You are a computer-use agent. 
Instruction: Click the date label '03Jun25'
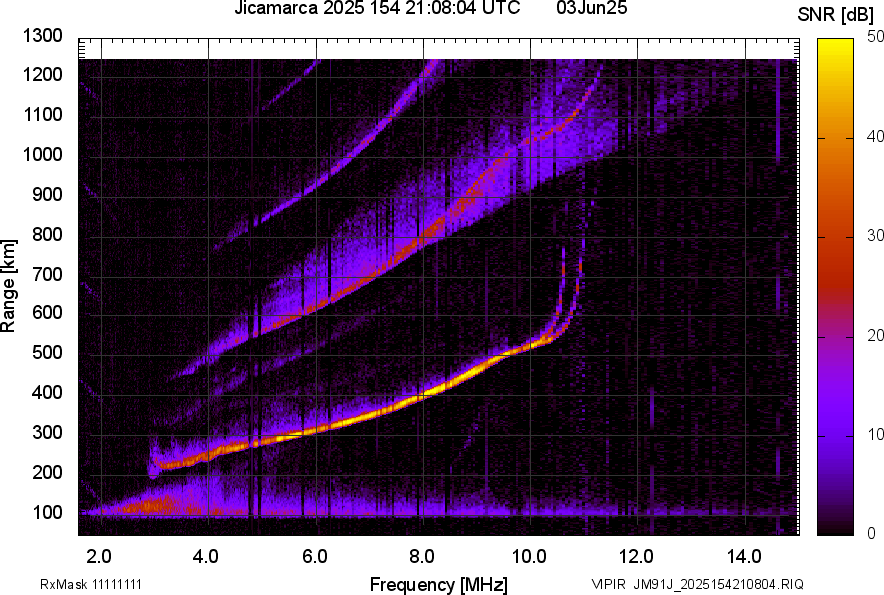click(x=591, y=8)
